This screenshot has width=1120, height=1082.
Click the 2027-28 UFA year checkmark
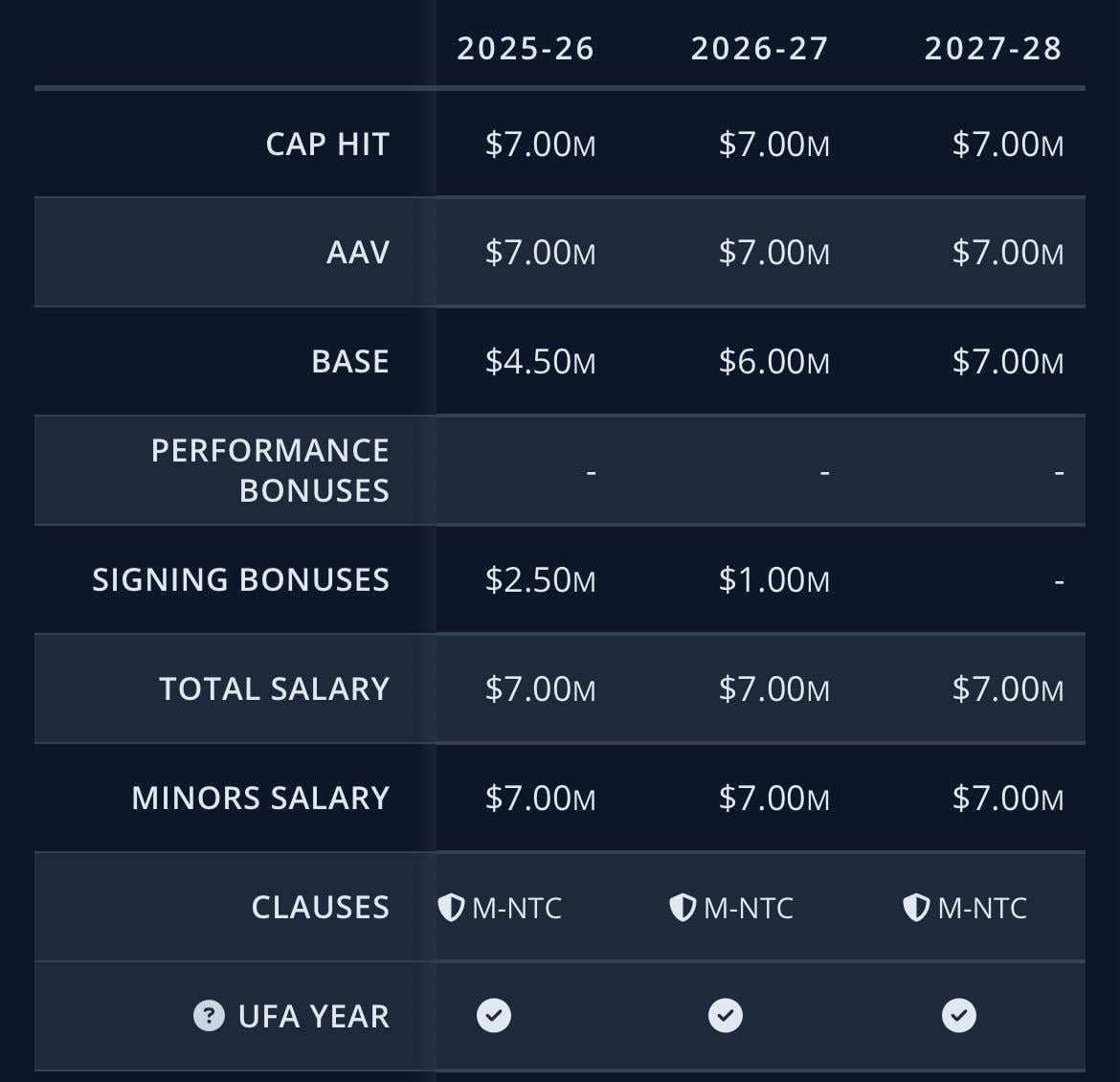coord(959,1015)
